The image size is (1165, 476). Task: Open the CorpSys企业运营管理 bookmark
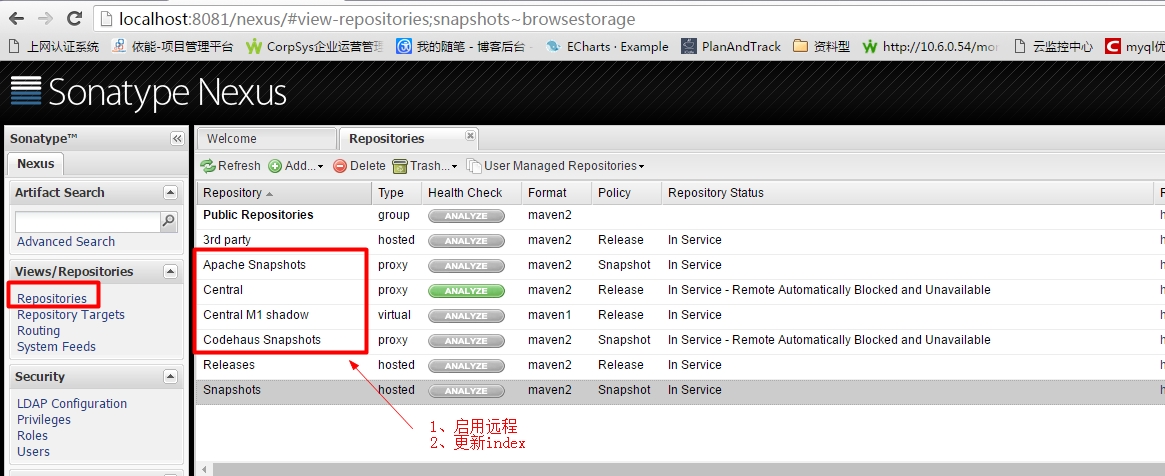click(315, 47)
